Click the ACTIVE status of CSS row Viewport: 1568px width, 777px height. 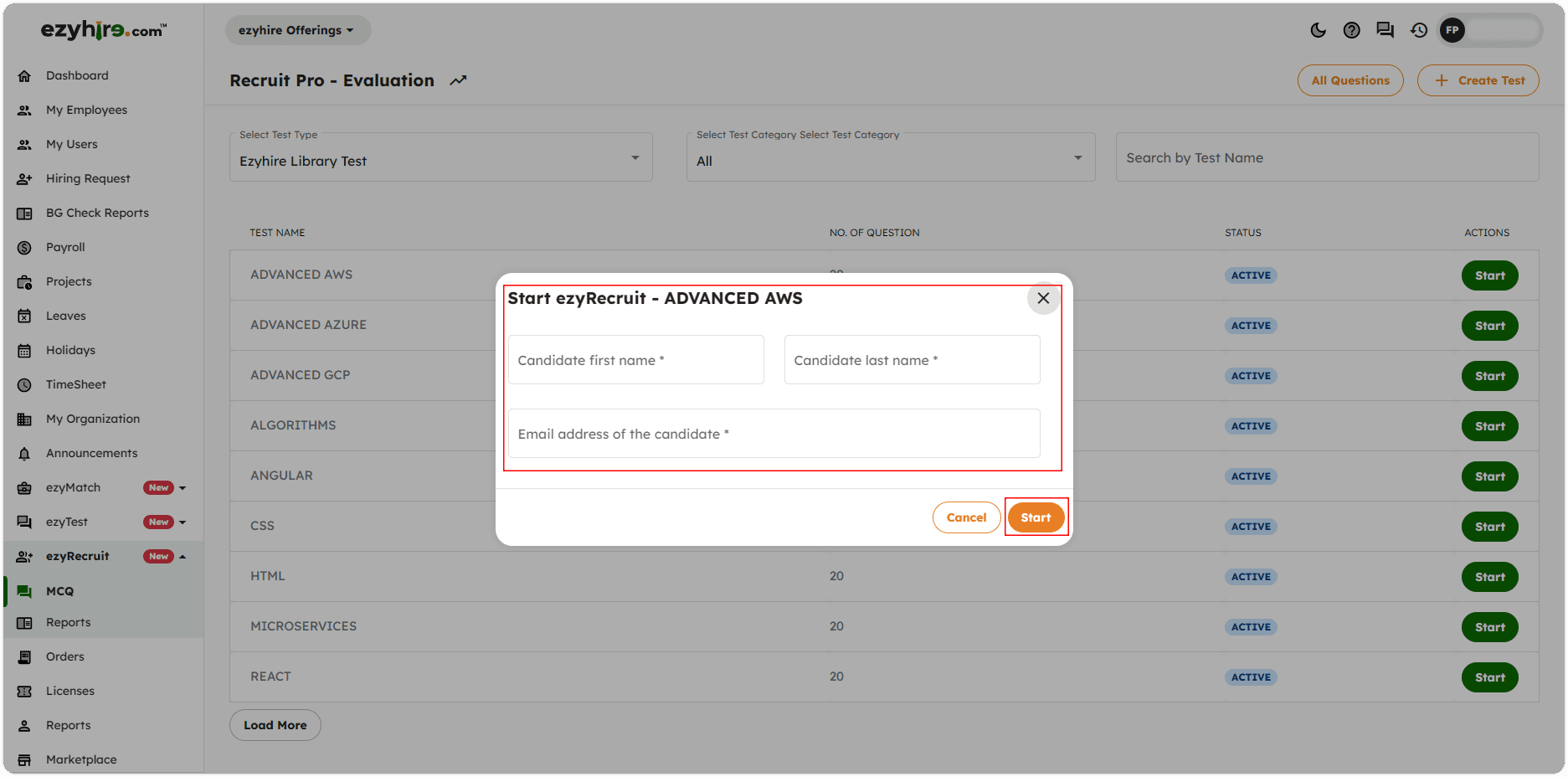(x=1251, y=527)
